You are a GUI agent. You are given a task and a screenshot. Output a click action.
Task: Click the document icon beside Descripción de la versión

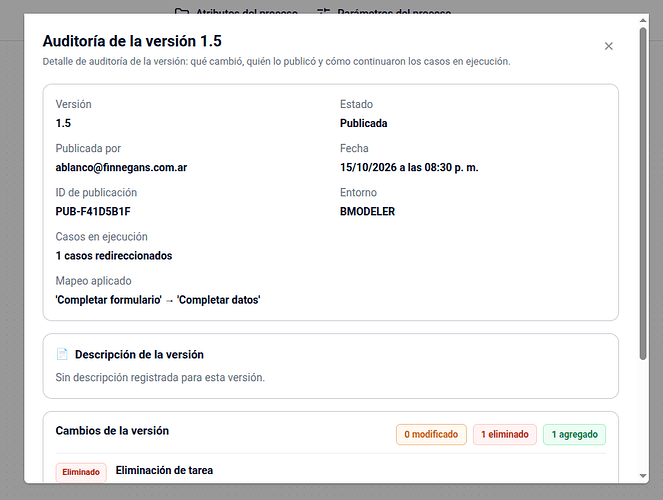pos(62,354)
